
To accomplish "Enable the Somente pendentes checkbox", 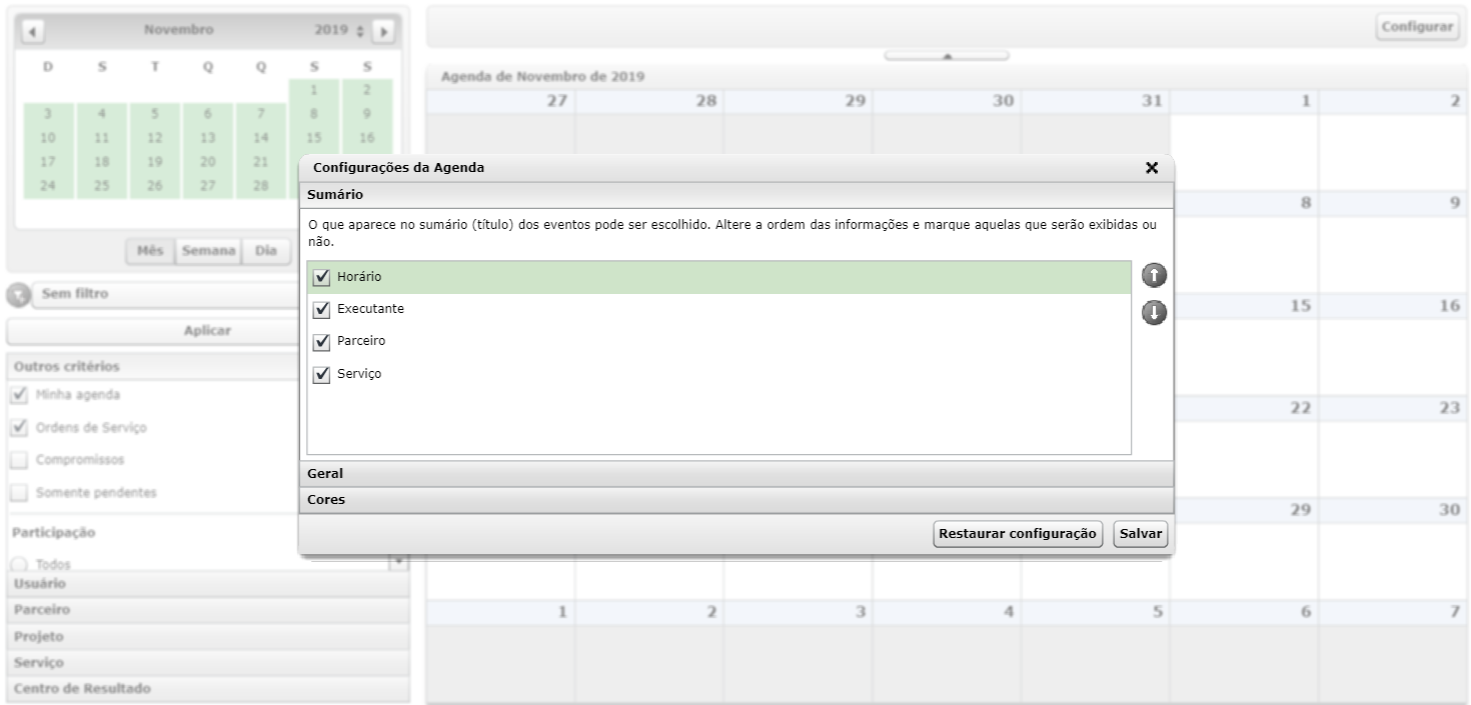I will coord(19,493).
